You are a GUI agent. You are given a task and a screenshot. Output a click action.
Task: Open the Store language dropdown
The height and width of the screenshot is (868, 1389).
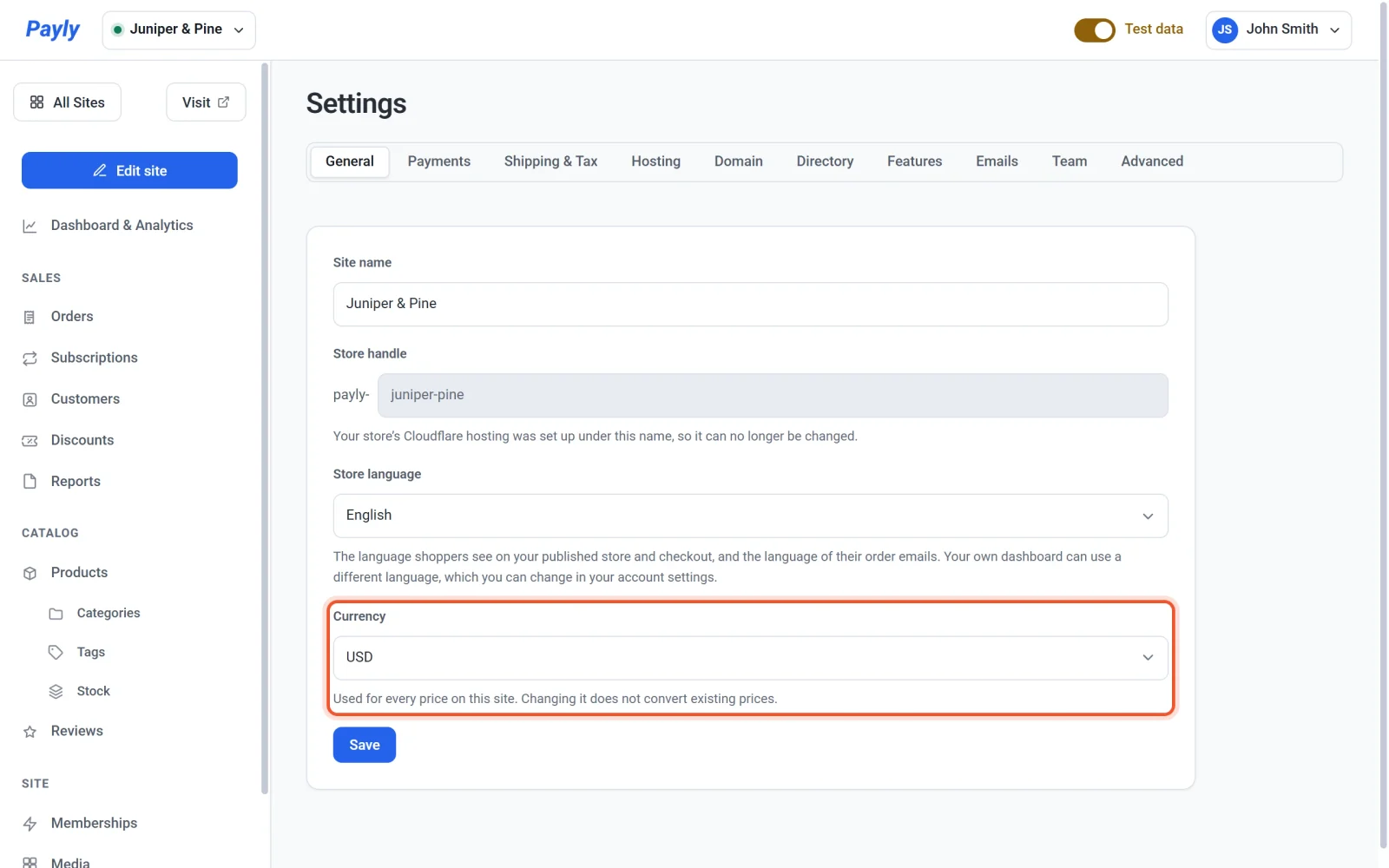750,516
